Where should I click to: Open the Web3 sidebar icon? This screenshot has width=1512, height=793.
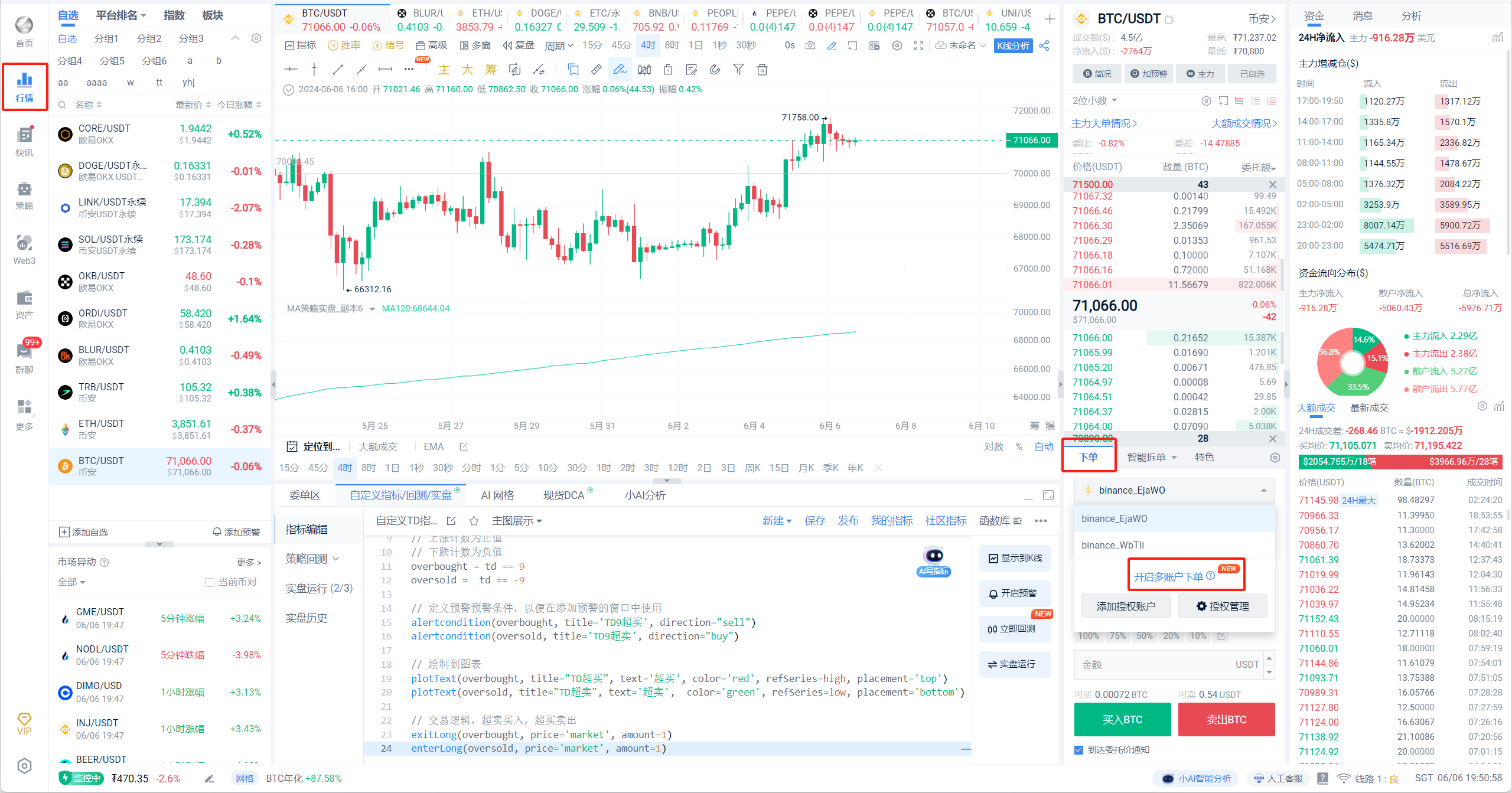click(24, 250)
